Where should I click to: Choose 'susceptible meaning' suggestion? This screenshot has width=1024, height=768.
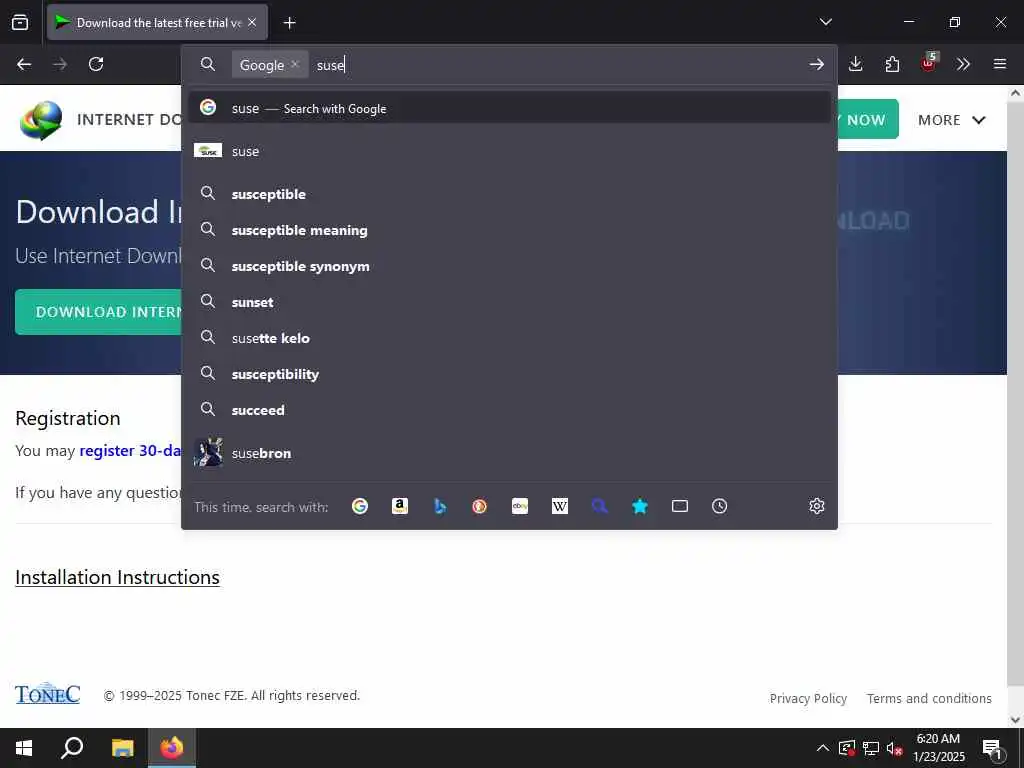pos(509,230)
